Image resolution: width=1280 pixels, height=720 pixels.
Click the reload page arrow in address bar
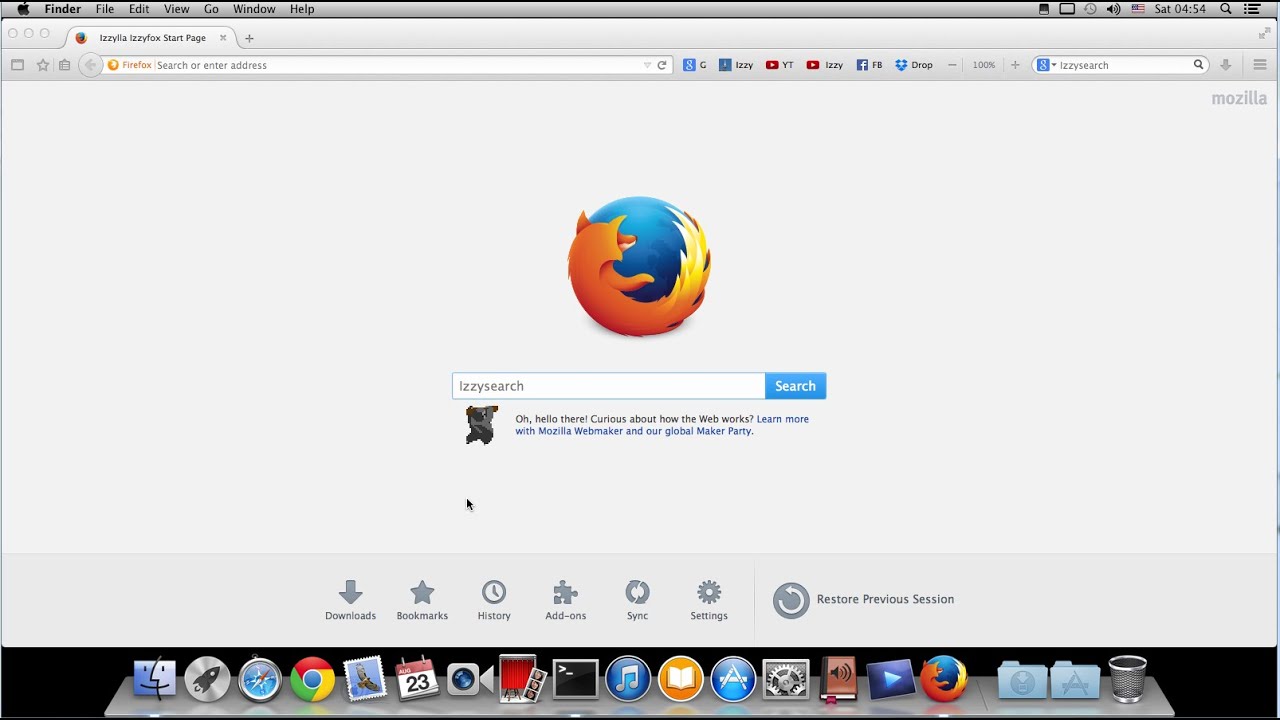(662, 65)
